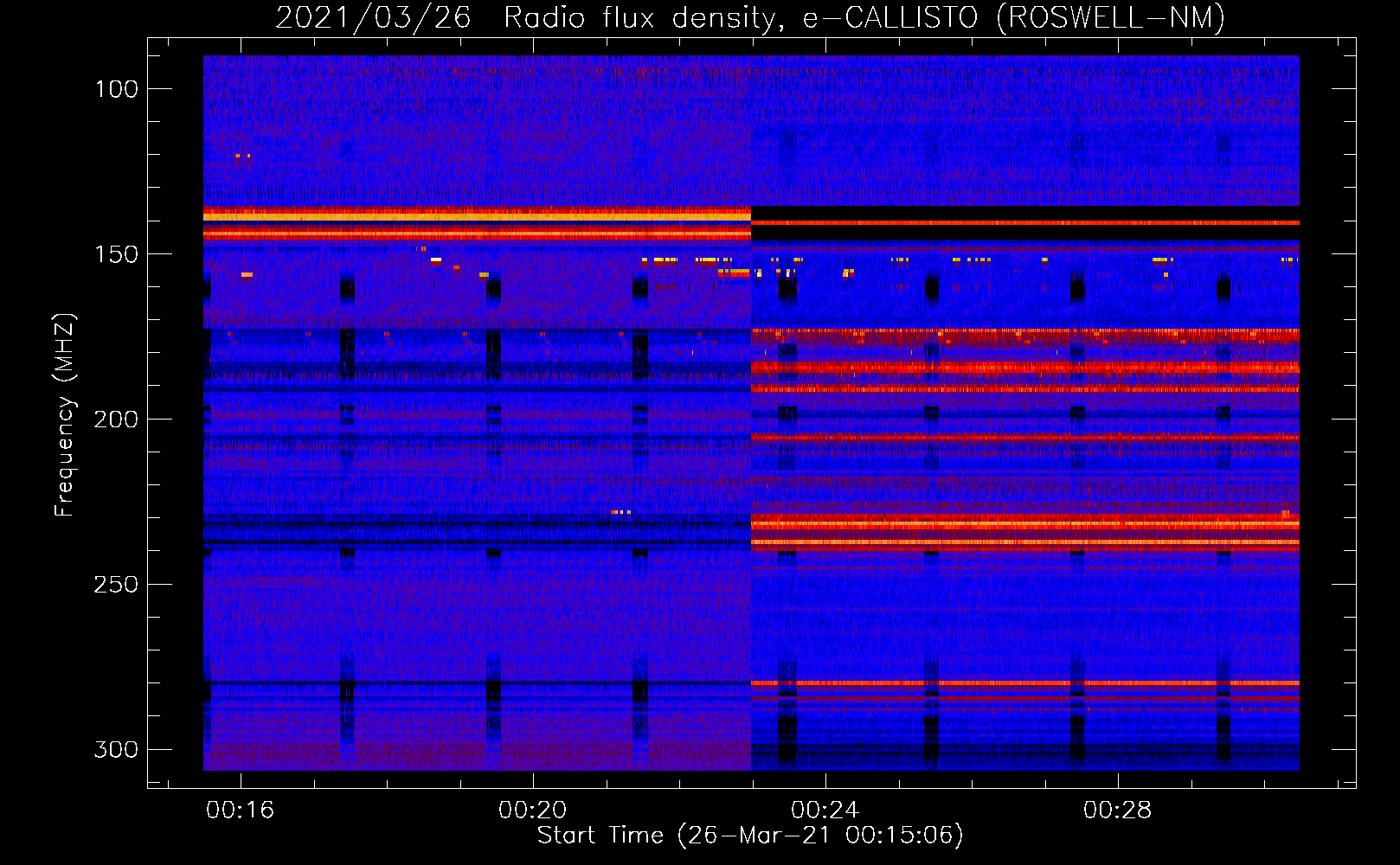
Task: Click the 00:24 time tick label
Action: (825, 811)
